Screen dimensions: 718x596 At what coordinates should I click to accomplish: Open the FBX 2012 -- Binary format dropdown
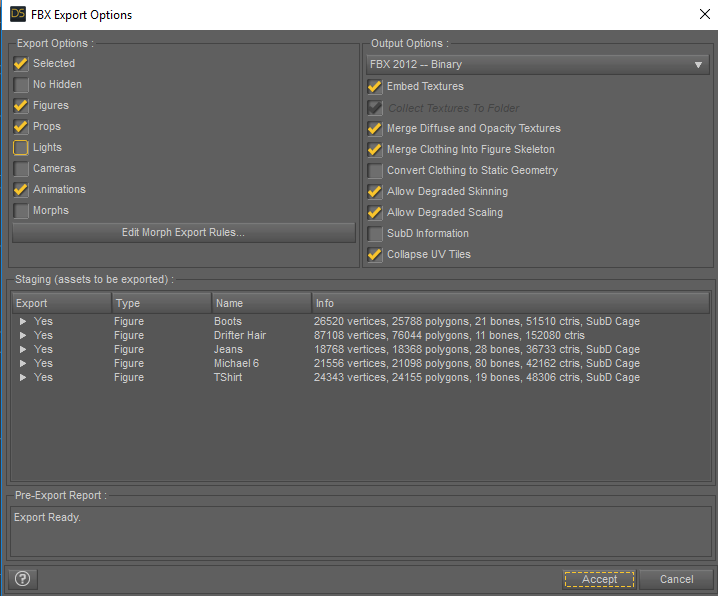pyautogui.click(x=538, y=65)
